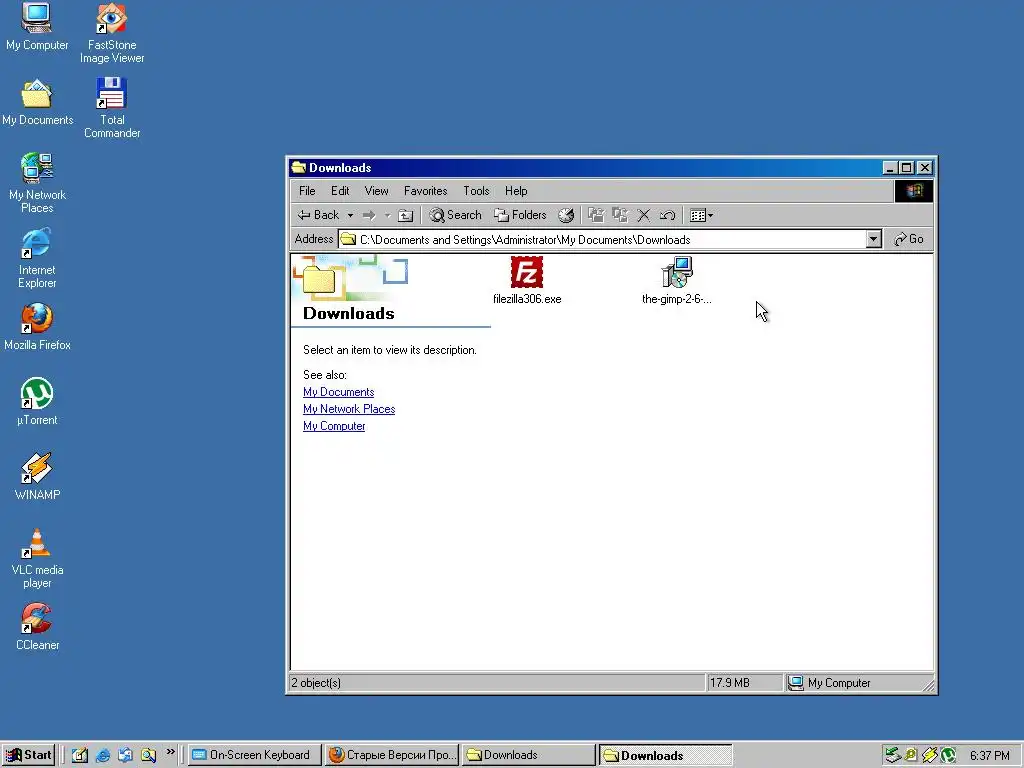
Task: Click the Folders toolbar button
Action: (520, 215)
